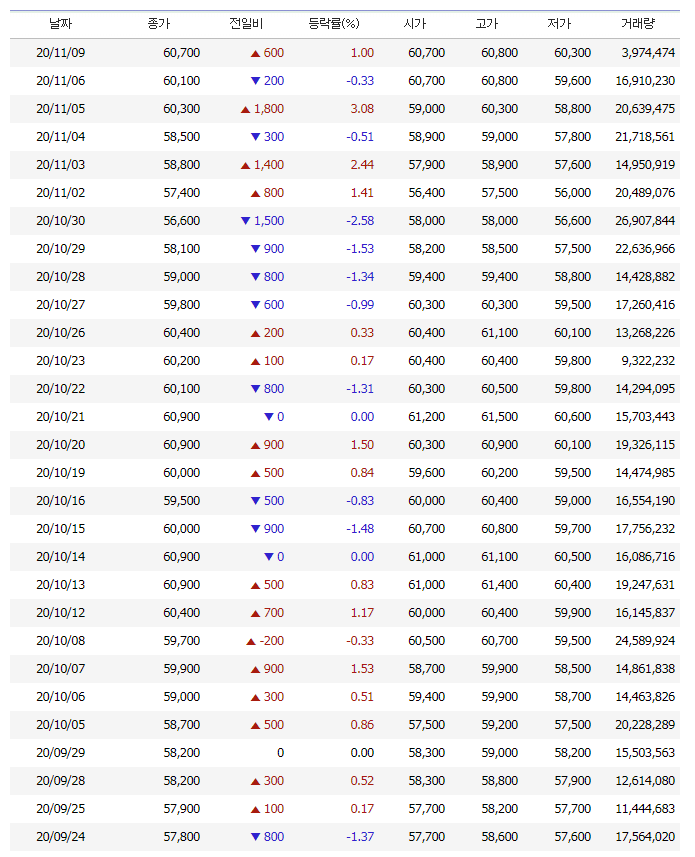Image resolution: width=695 pixels, height=857 pixels.
Task: Select the date cell 20/10/16
Action: (x=61, y=501)
